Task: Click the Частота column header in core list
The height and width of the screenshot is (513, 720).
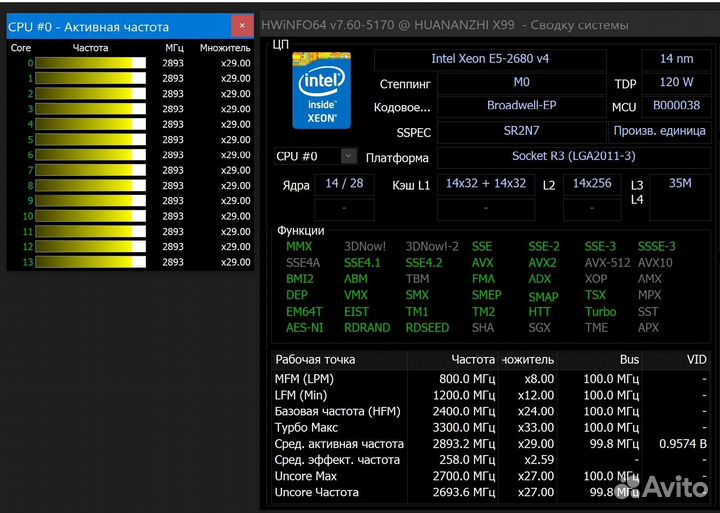Action: coord(90,48)
